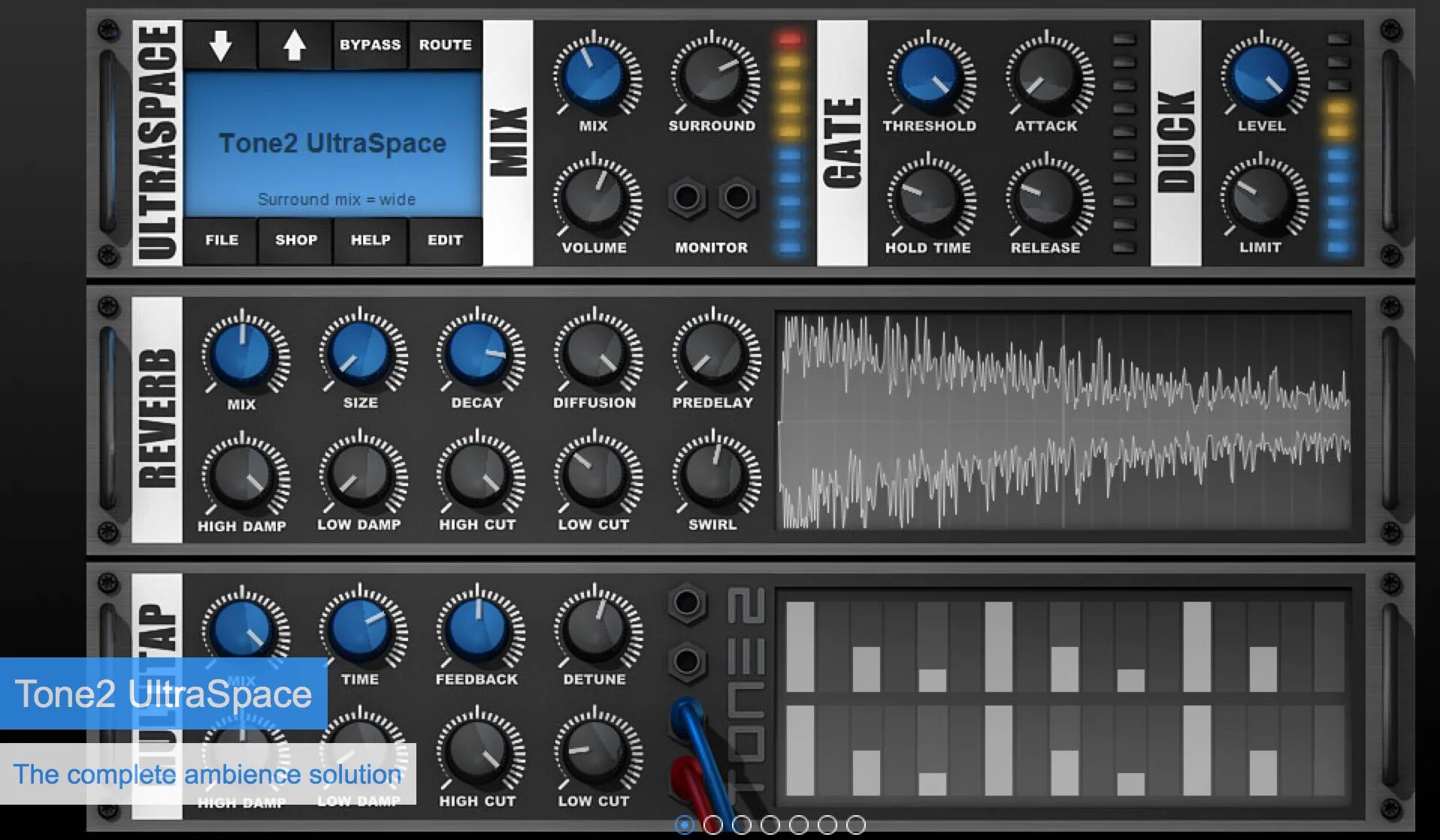Click the Reverb SIZE knob
This screenshot has height=840, width=1440.
click(x=361, y=352)
